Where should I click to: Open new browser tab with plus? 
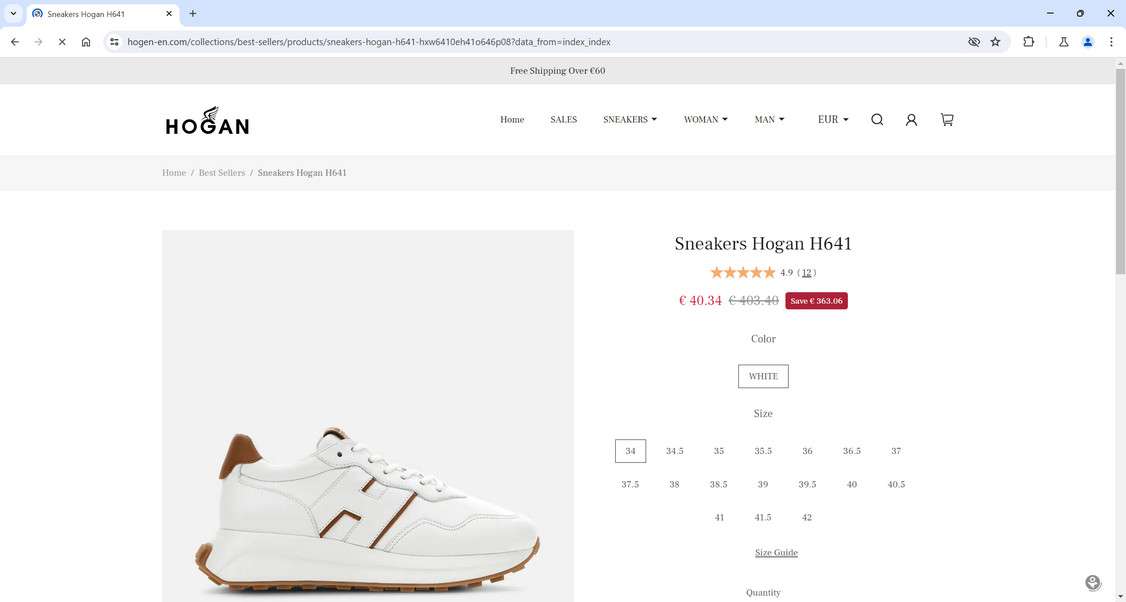click(192, 14)
